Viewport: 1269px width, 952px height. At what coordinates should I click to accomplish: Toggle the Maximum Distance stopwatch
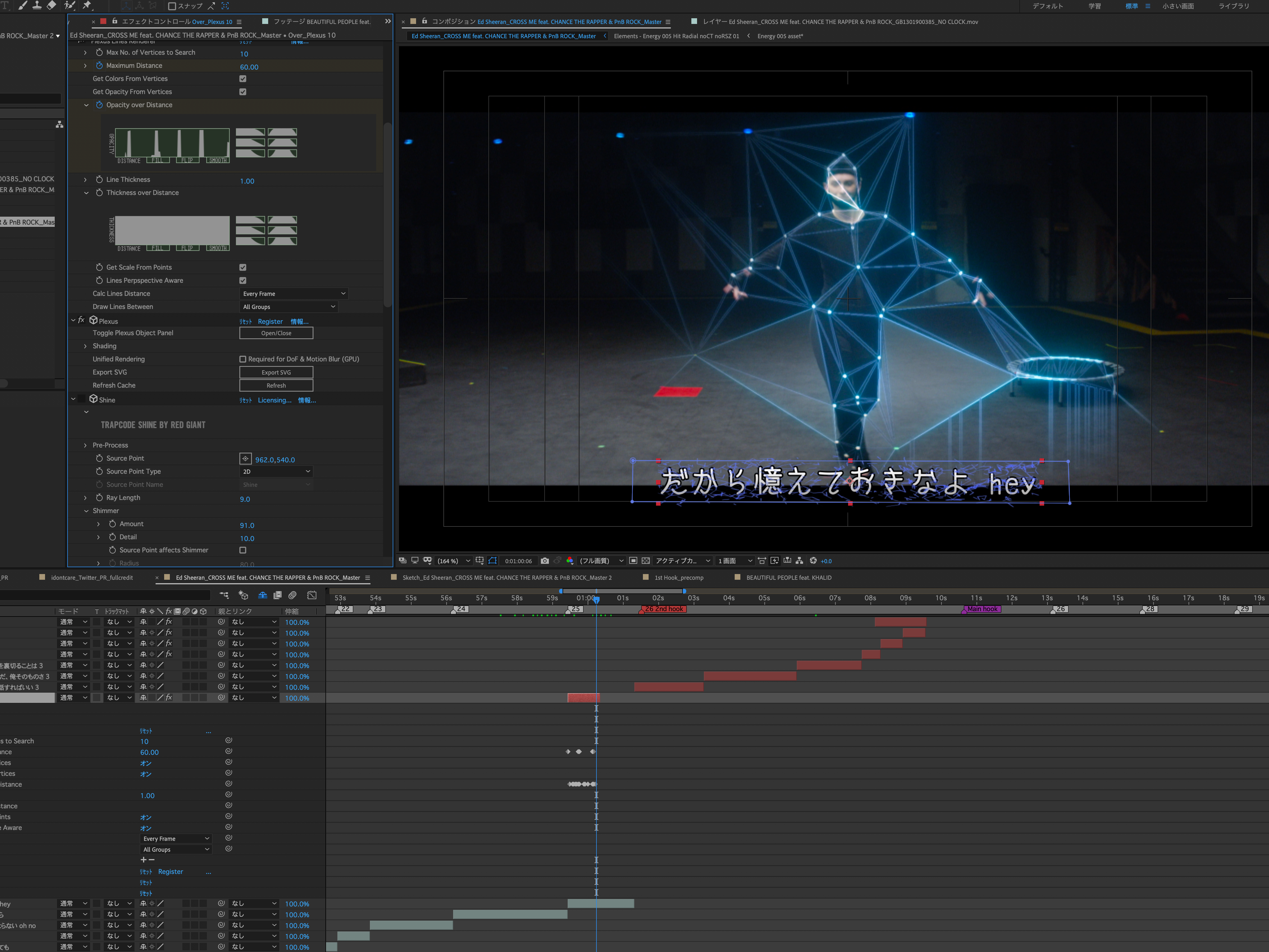pos(99,66)
